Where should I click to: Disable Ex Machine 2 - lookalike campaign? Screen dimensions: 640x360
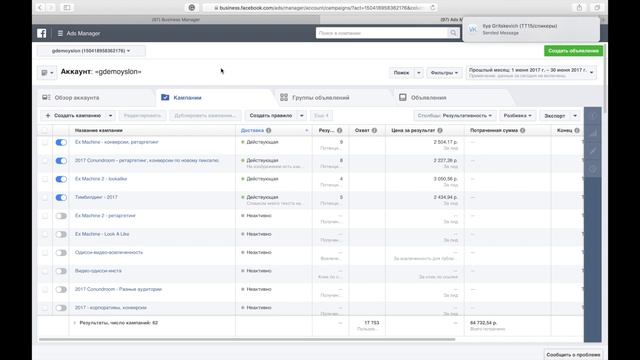(x=61, y=179)
